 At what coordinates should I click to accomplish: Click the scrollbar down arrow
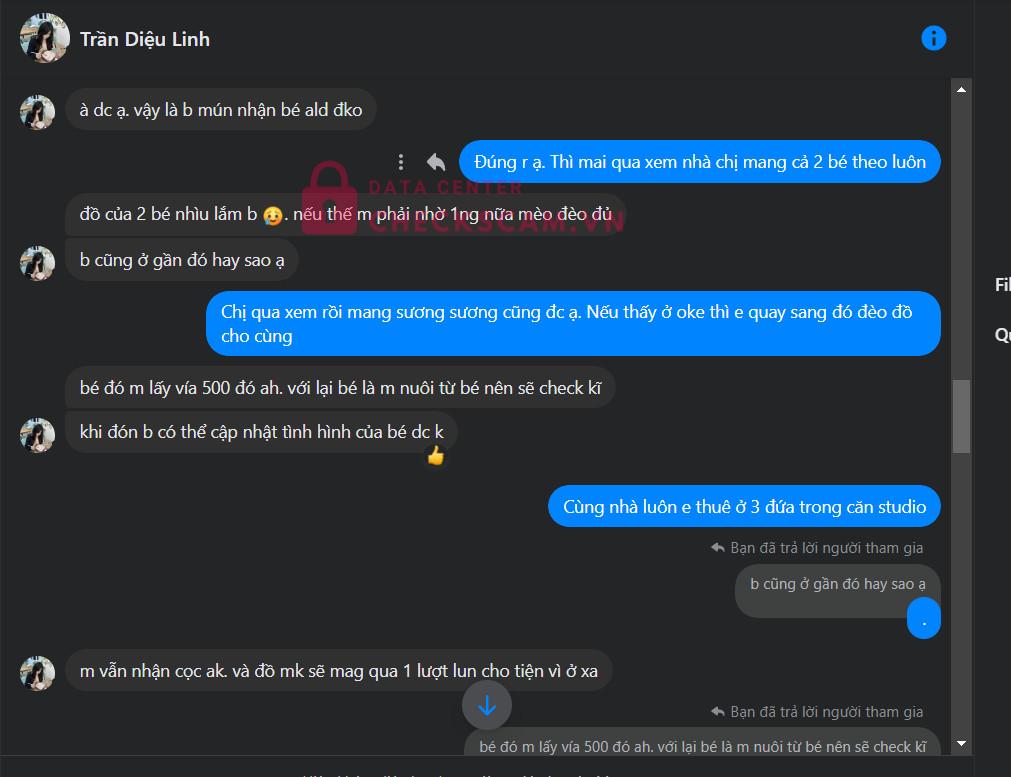coord(961,743)
